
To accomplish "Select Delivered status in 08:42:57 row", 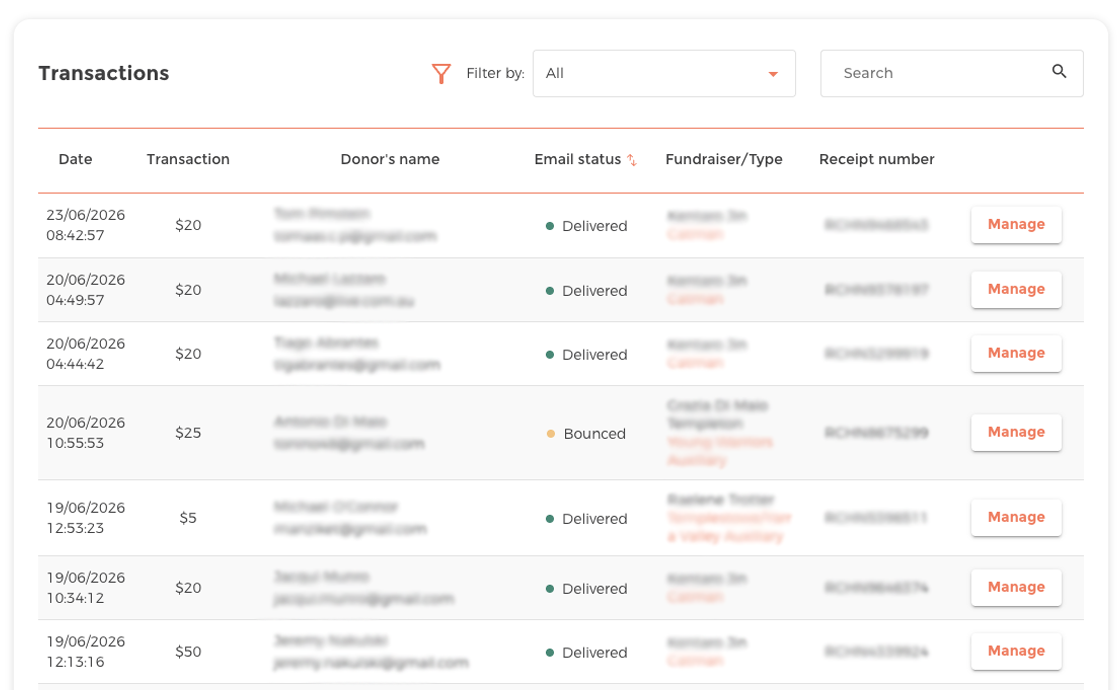I will click(x=586, y=226).
